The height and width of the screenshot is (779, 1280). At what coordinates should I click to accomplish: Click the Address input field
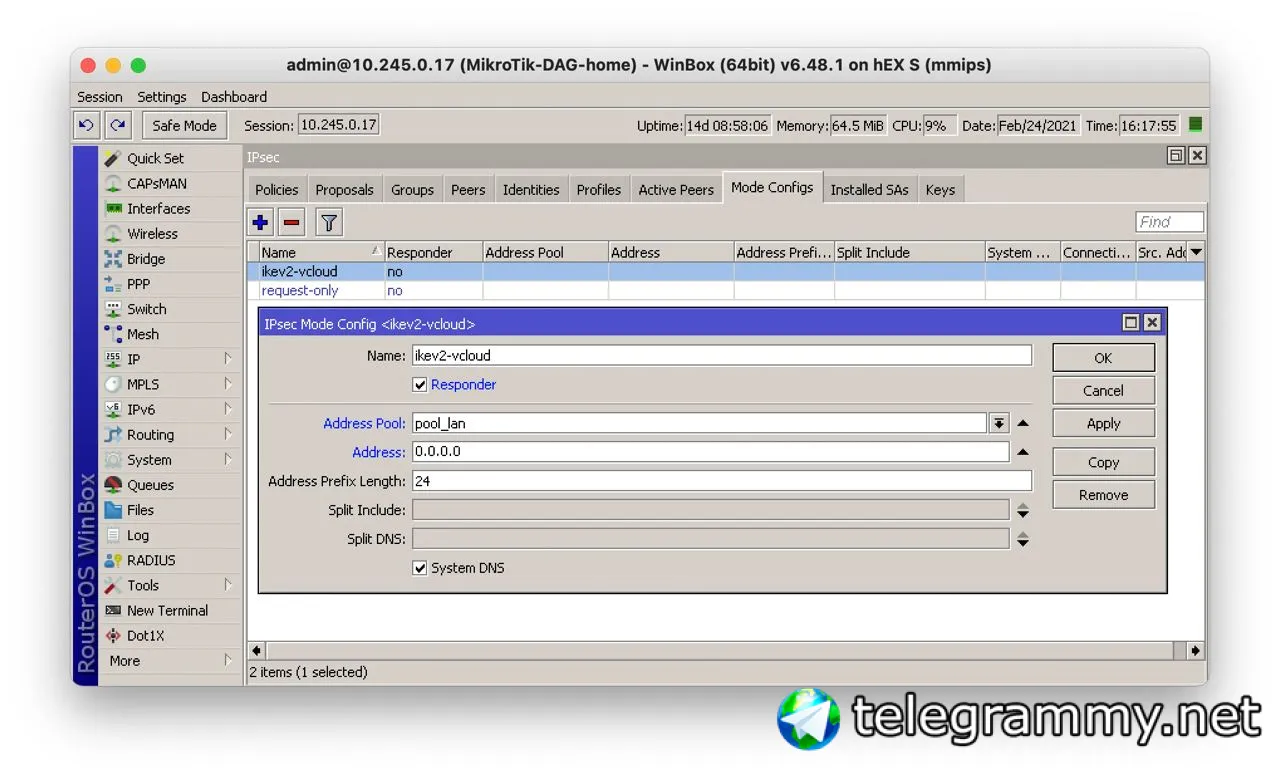click(x=710, y=452)
